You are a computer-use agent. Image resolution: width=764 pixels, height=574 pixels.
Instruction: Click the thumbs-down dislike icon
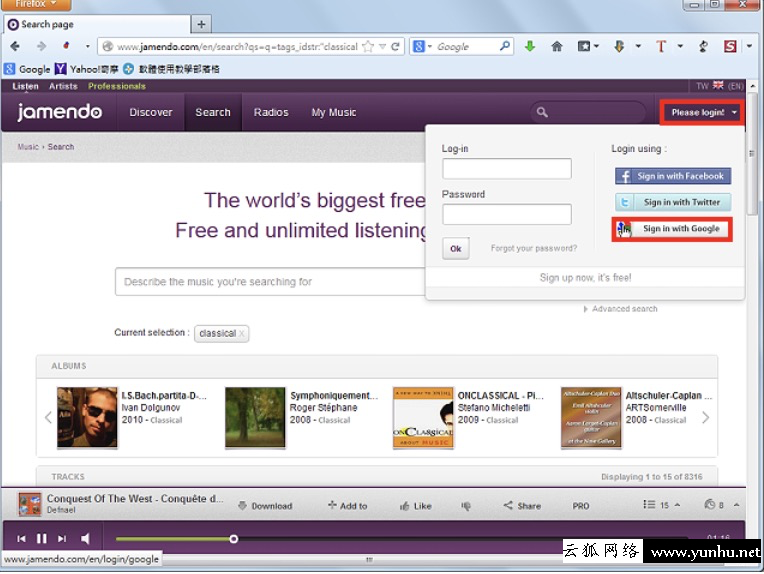coord(466,506)
